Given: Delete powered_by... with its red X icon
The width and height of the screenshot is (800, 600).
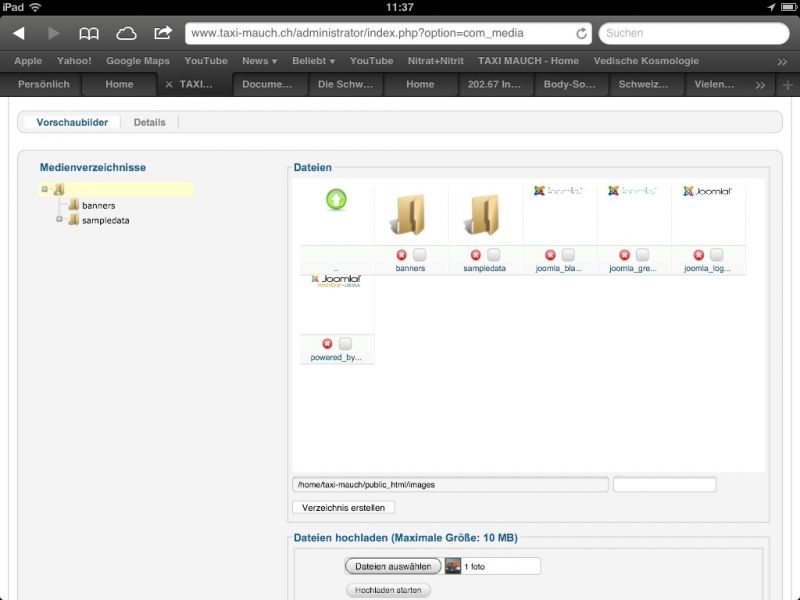Looking at the screenshot, I should tap(327, 344).
